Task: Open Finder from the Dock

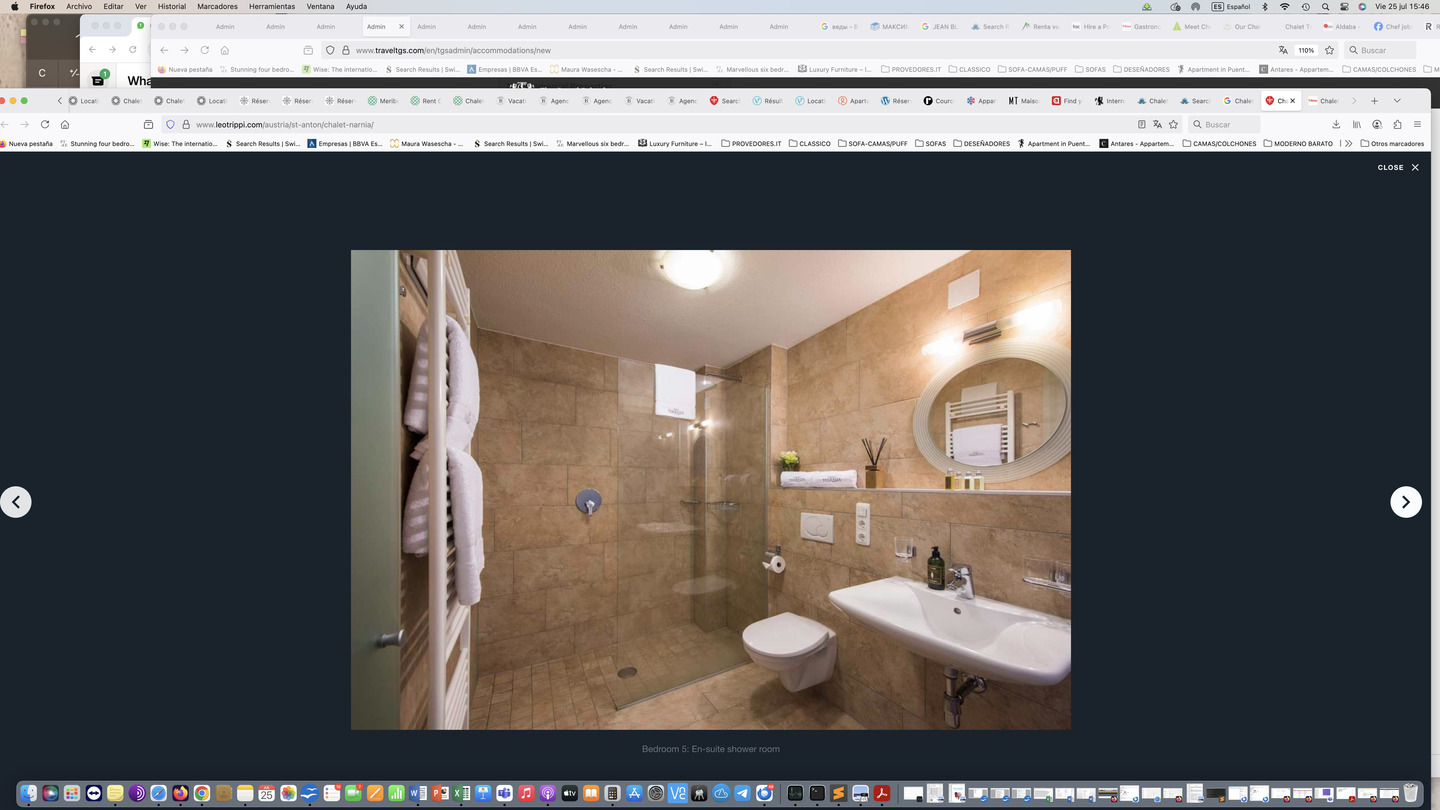Action: 28,793
